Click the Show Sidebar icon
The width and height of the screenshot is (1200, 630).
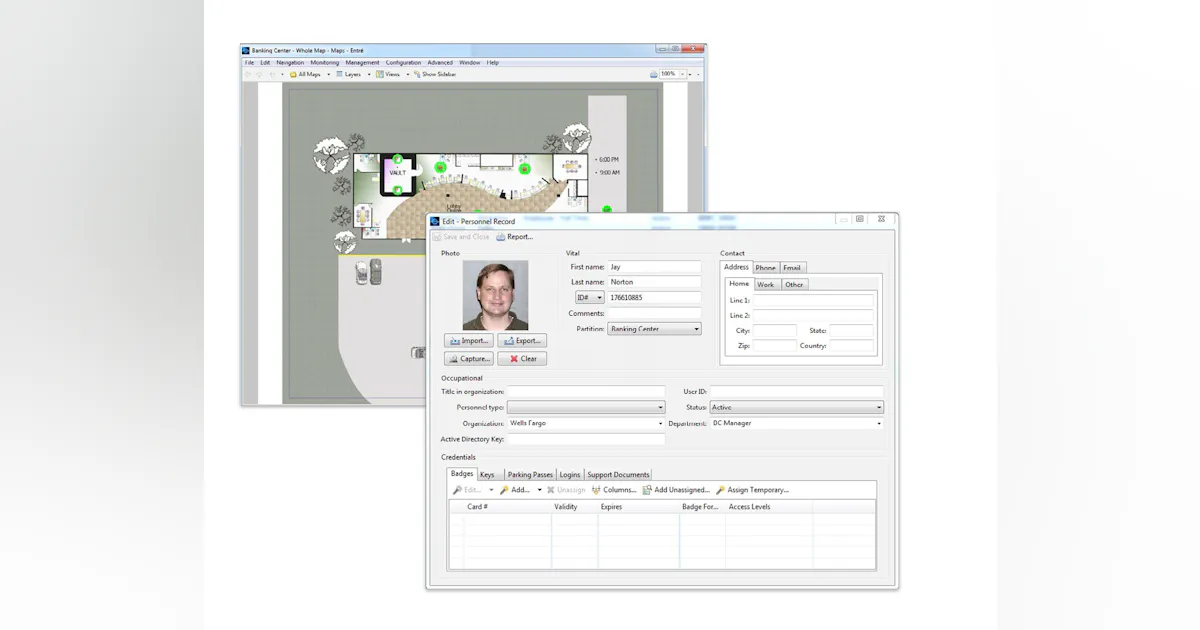(x=417, y=74)
